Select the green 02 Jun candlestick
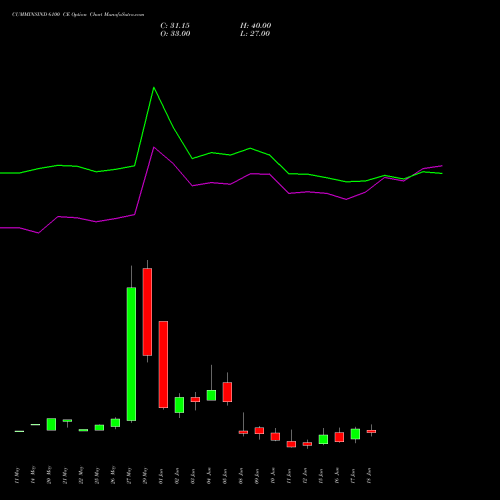The width and height of the screenshot is (500, 500). tap(179, 405)
